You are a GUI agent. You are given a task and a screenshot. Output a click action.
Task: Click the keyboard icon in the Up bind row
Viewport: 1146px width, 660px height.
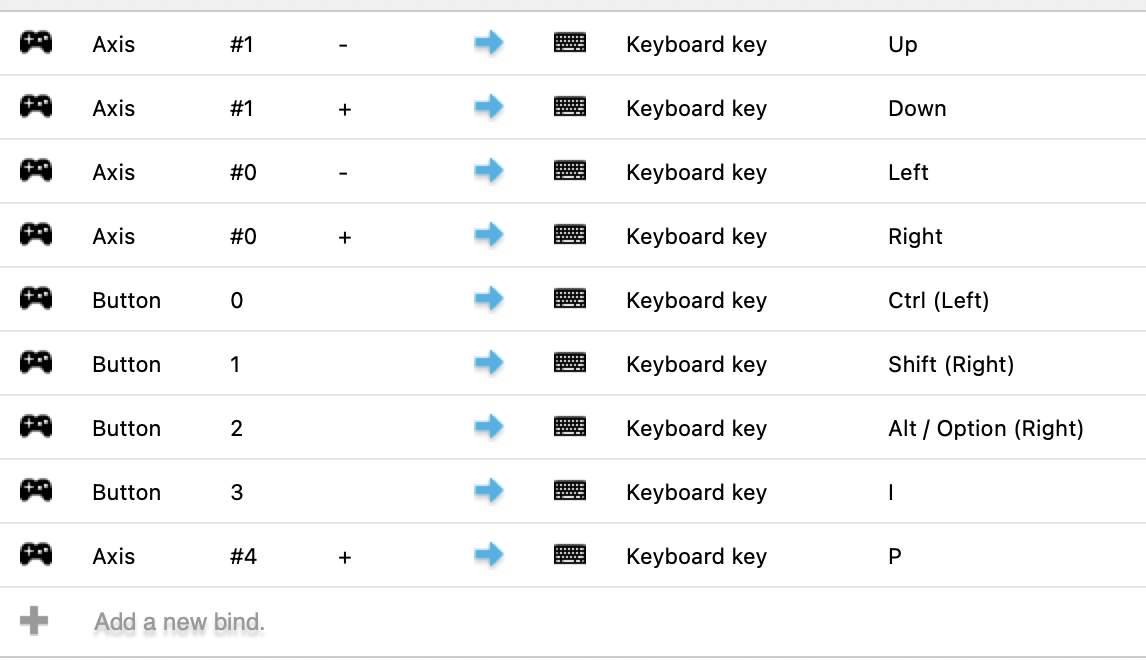tap(570, 43)
